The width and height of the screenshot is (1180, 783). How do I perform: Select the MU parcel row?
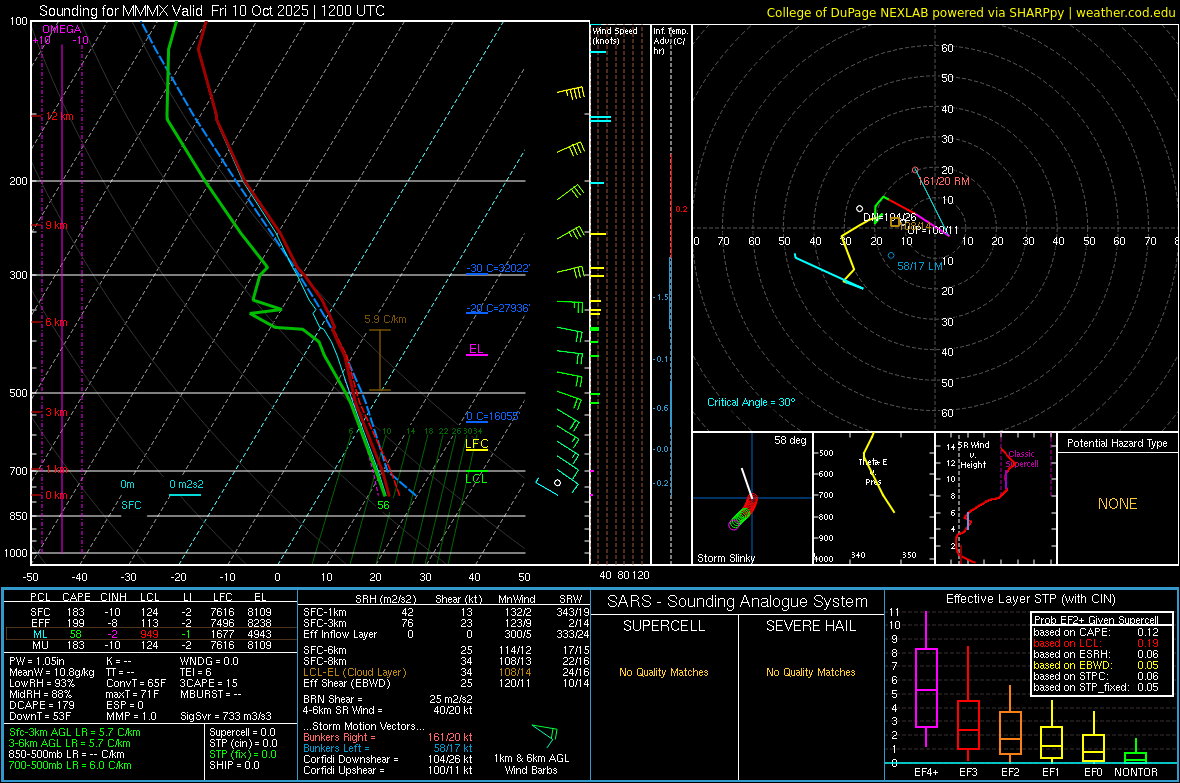151,645
